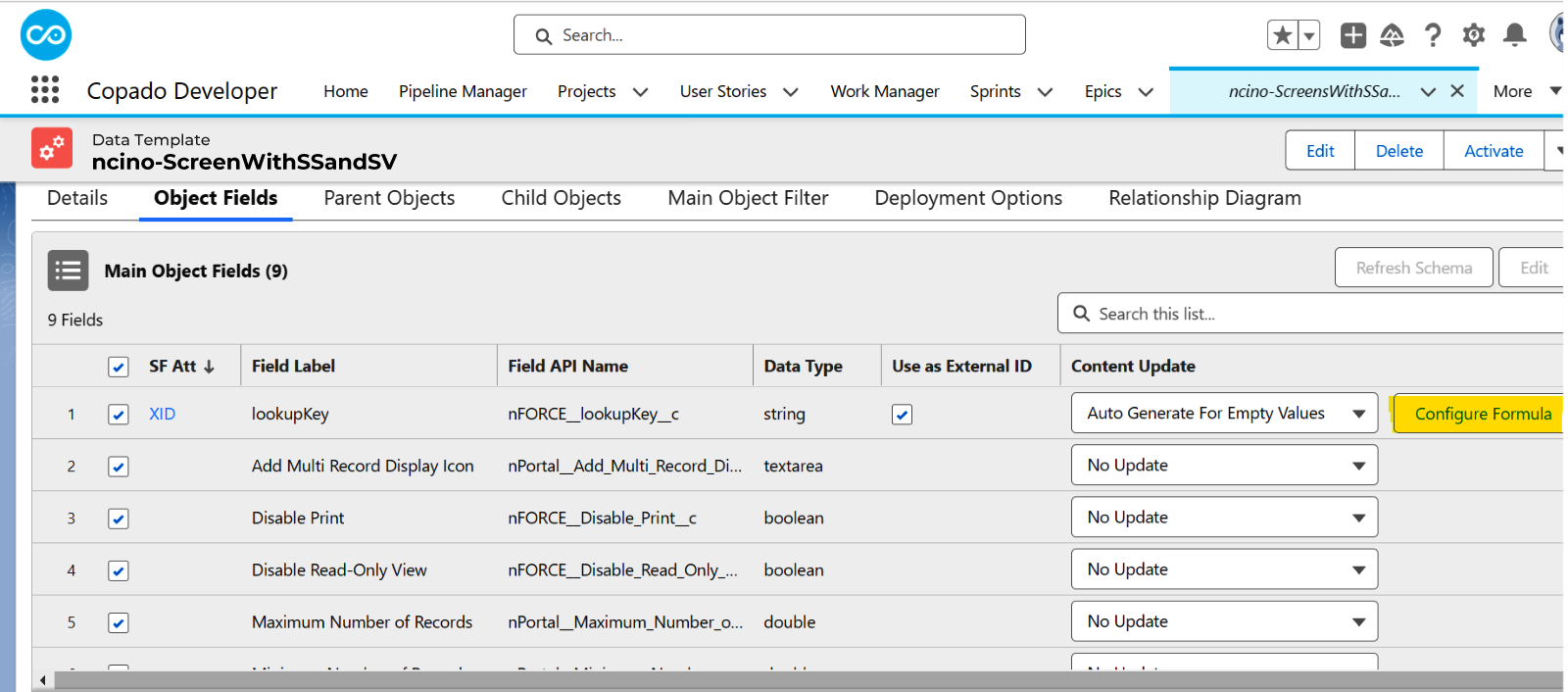Uncheck the Disable Read-Only View row checkbox

pyautogui.click(x=119, y=570)
